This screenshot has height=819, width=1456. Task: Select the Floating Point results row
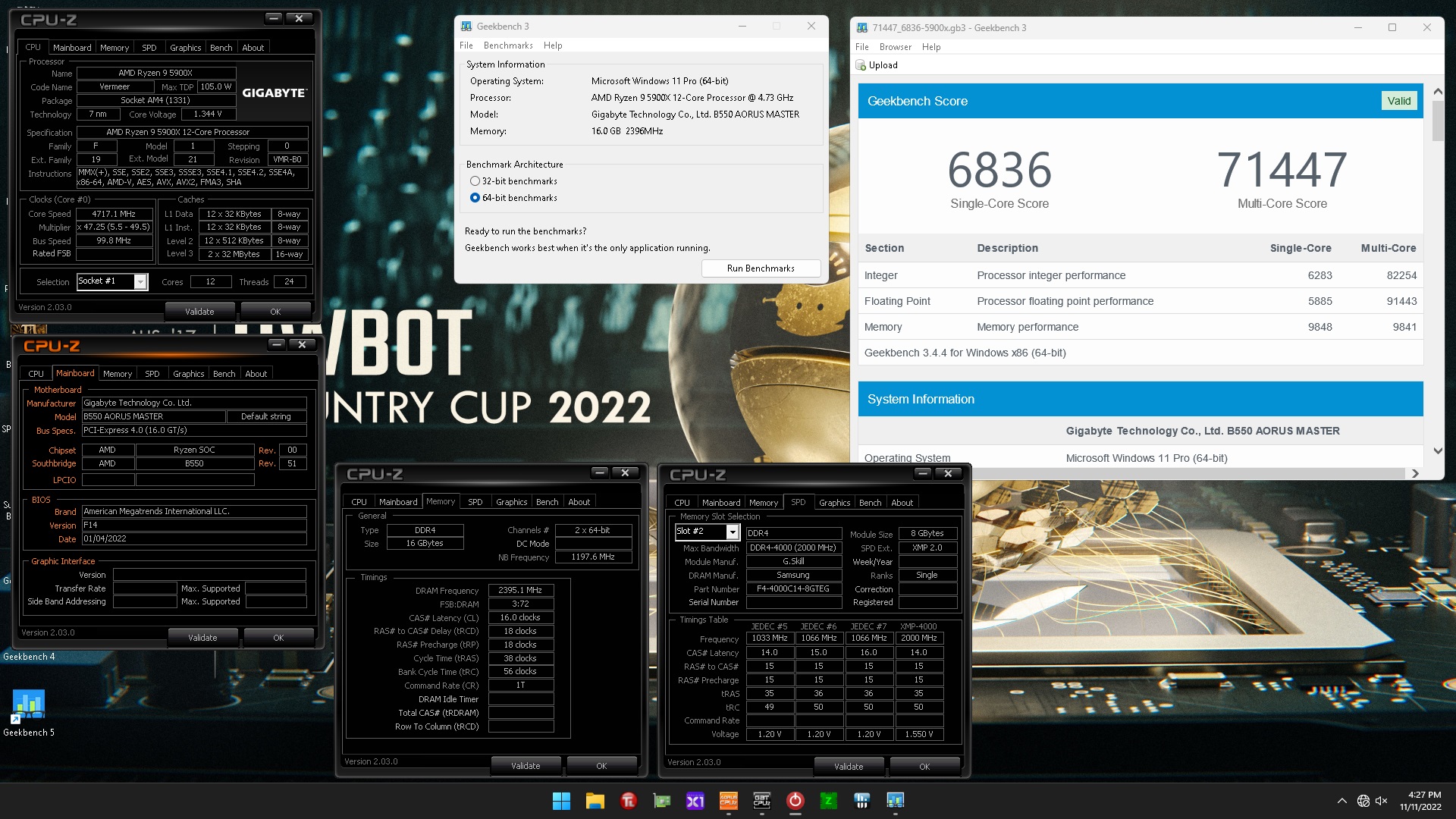click(x=1140, y=301)
